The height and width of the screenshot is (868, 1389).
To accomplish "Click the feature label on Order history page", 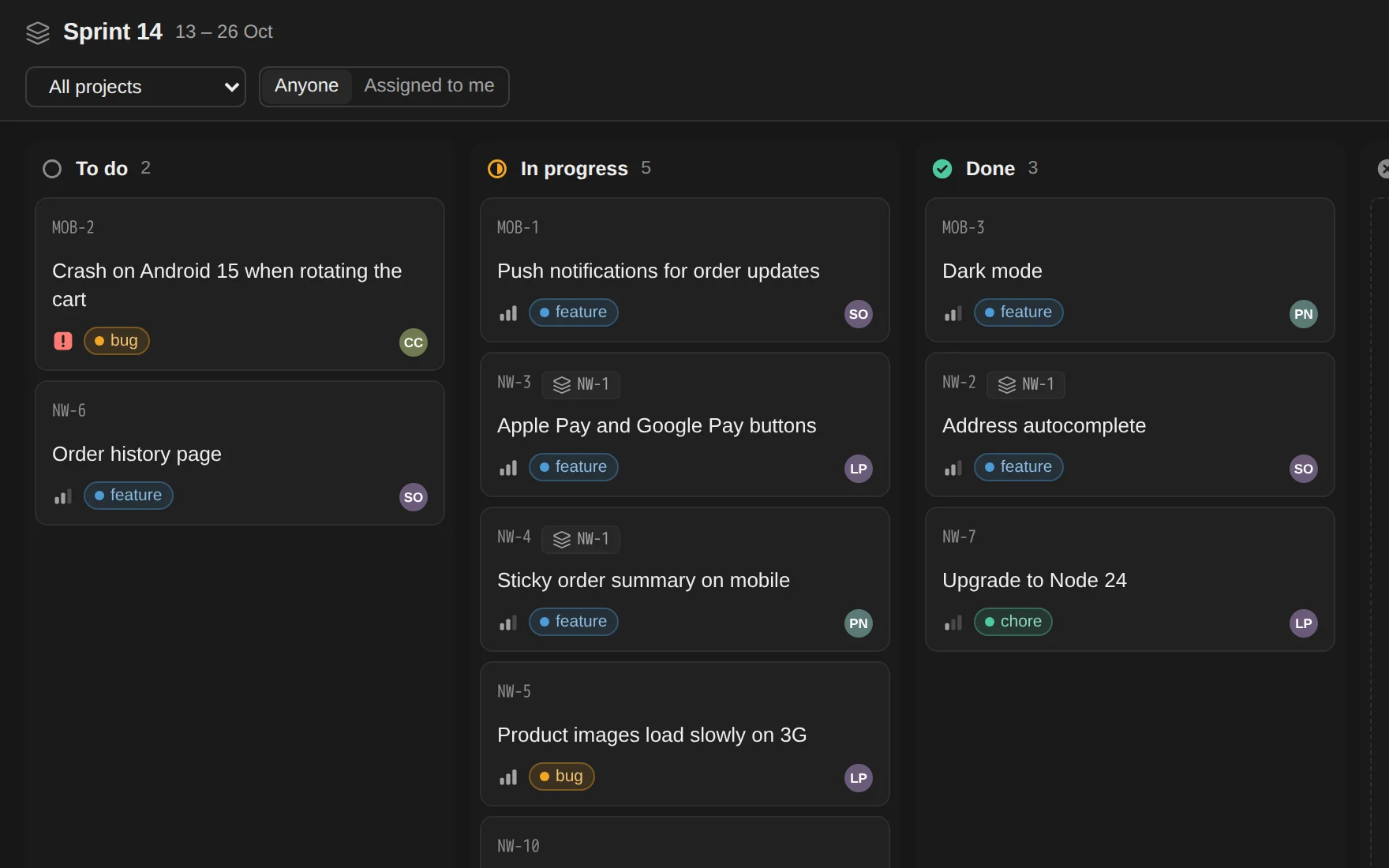I will point(129,496).
